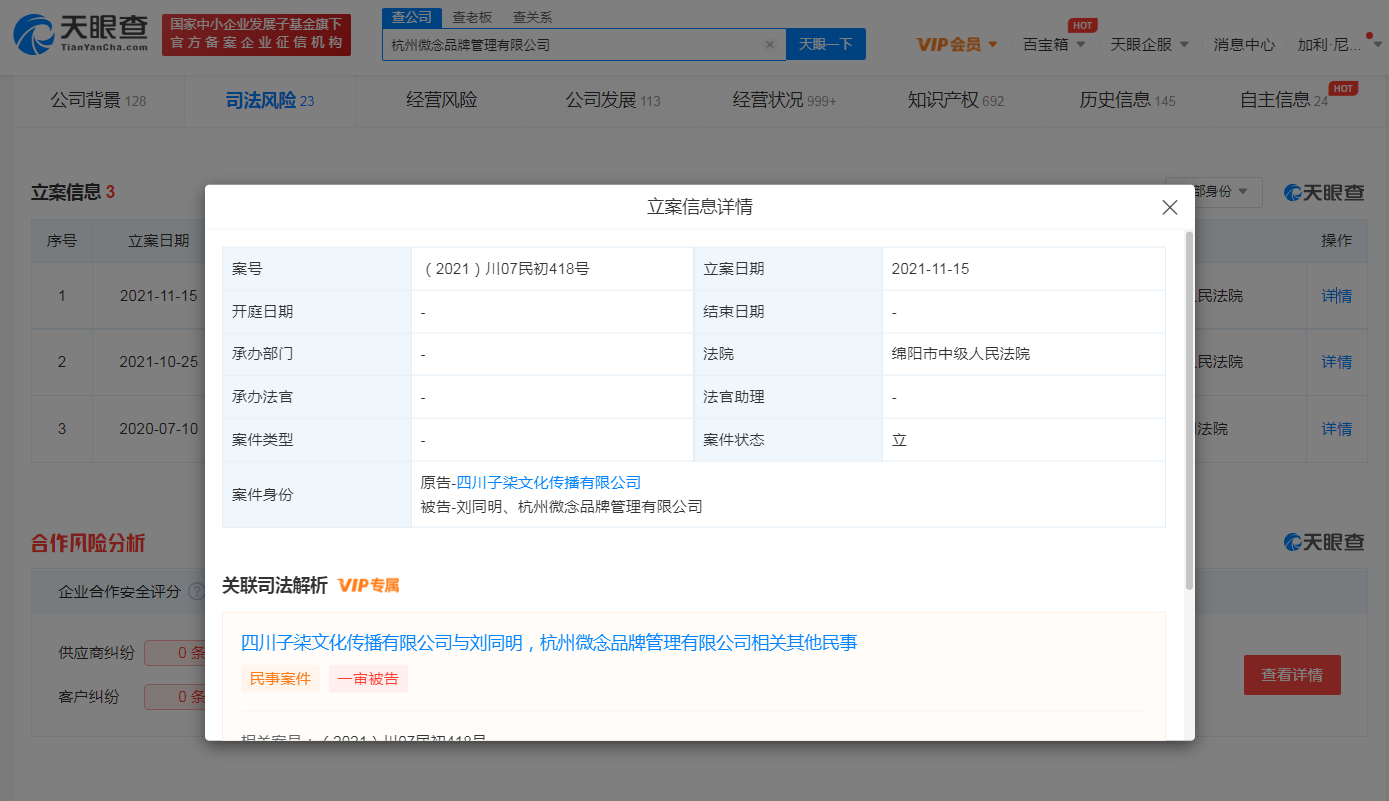Select the 司法风险 section tab

pos(269,100)
